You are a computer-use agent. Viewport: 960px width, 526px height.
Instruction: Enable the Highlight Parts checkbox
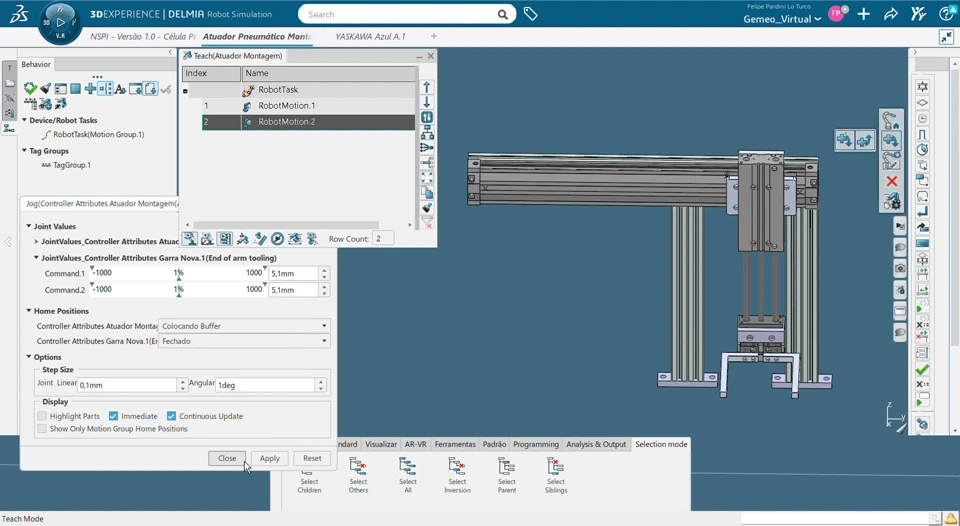(x=42, y=416)
